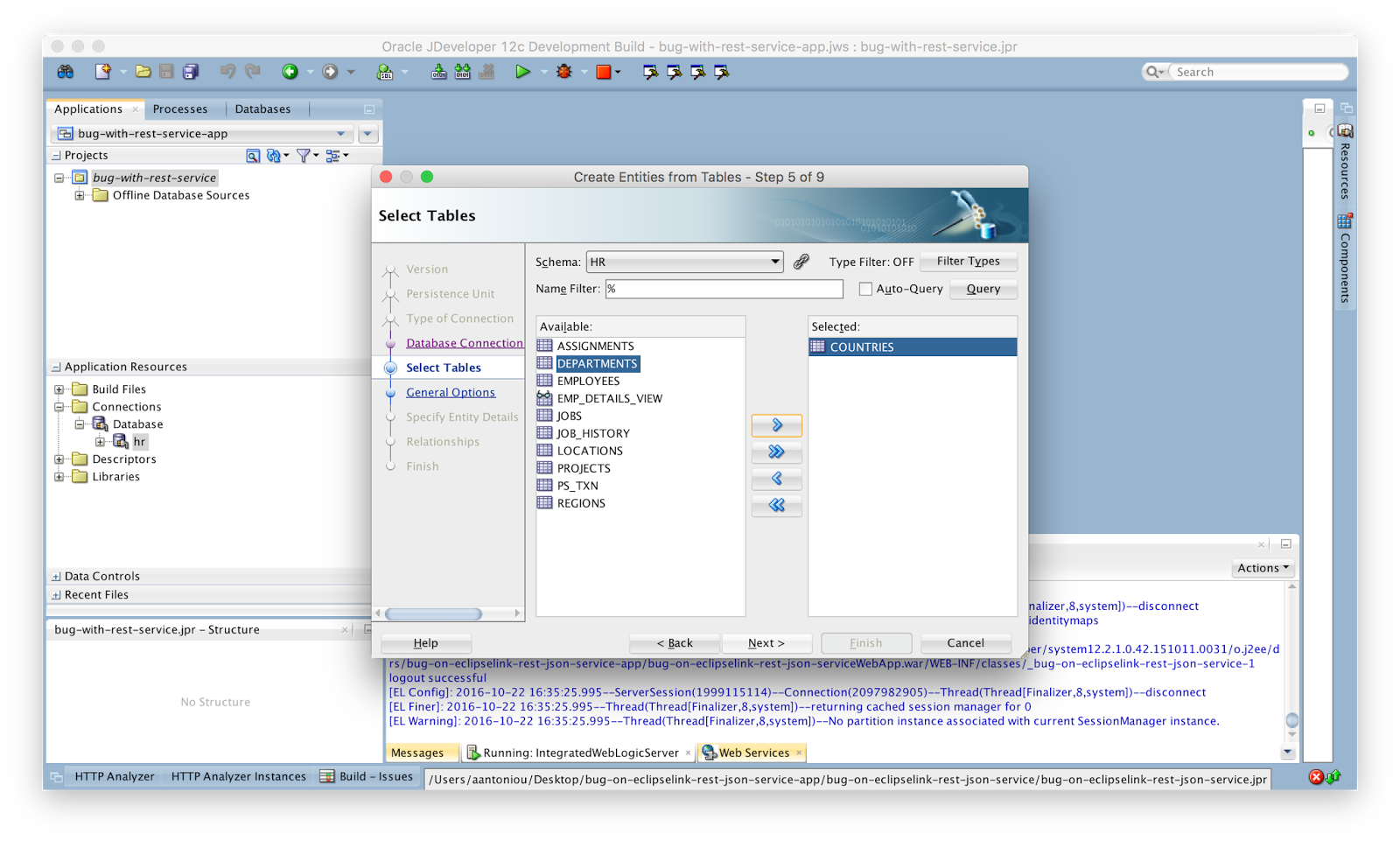
Task: Click the Redo arrow toolbar icon
Action: (253, 72)
